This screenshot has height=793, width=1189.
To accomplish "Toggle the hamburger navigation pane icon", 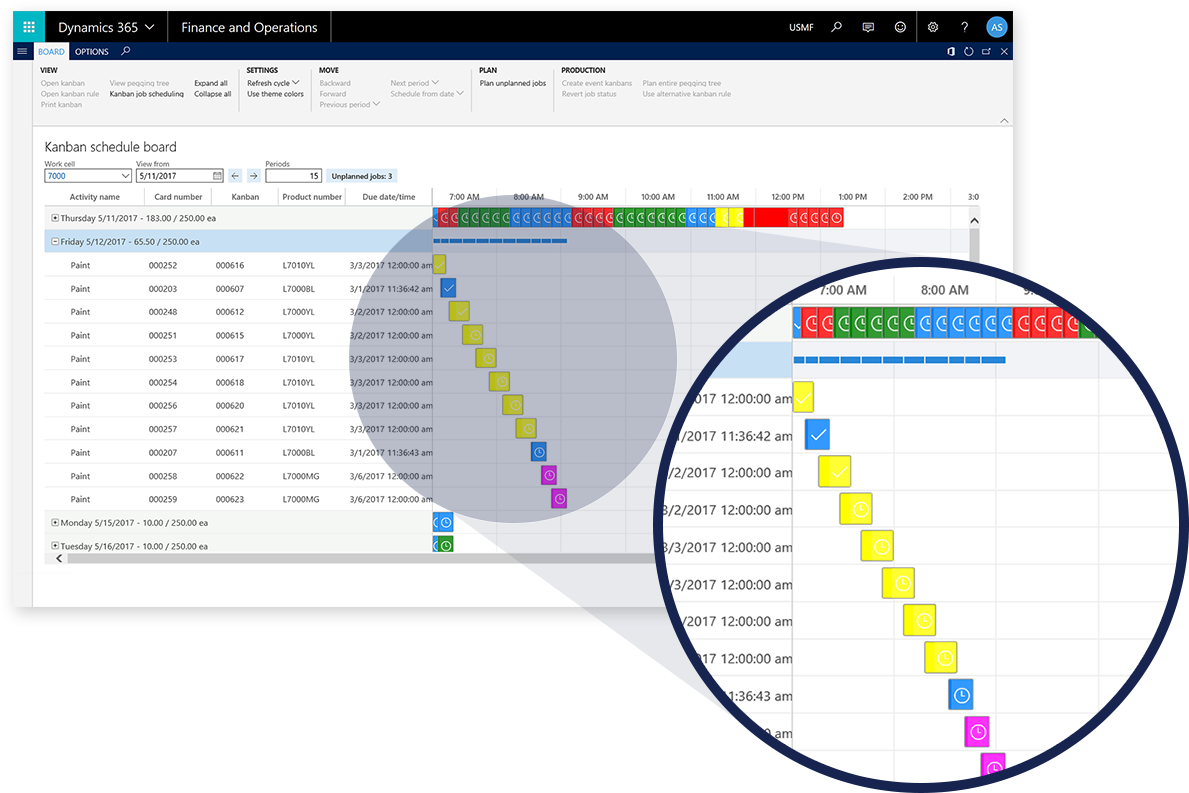I will coord(22,52).
